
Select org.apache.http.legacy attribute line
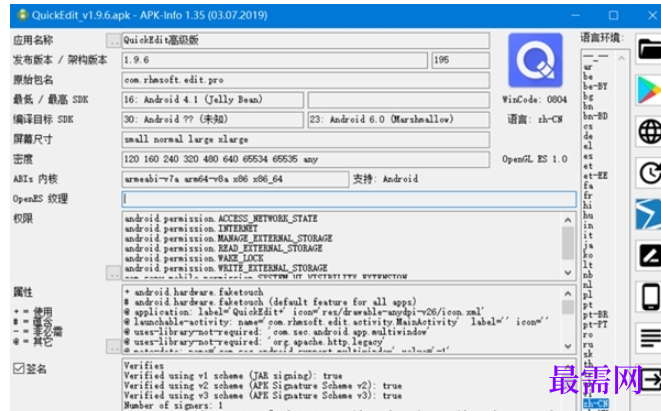pyautogui.click(x=254, y=342)
